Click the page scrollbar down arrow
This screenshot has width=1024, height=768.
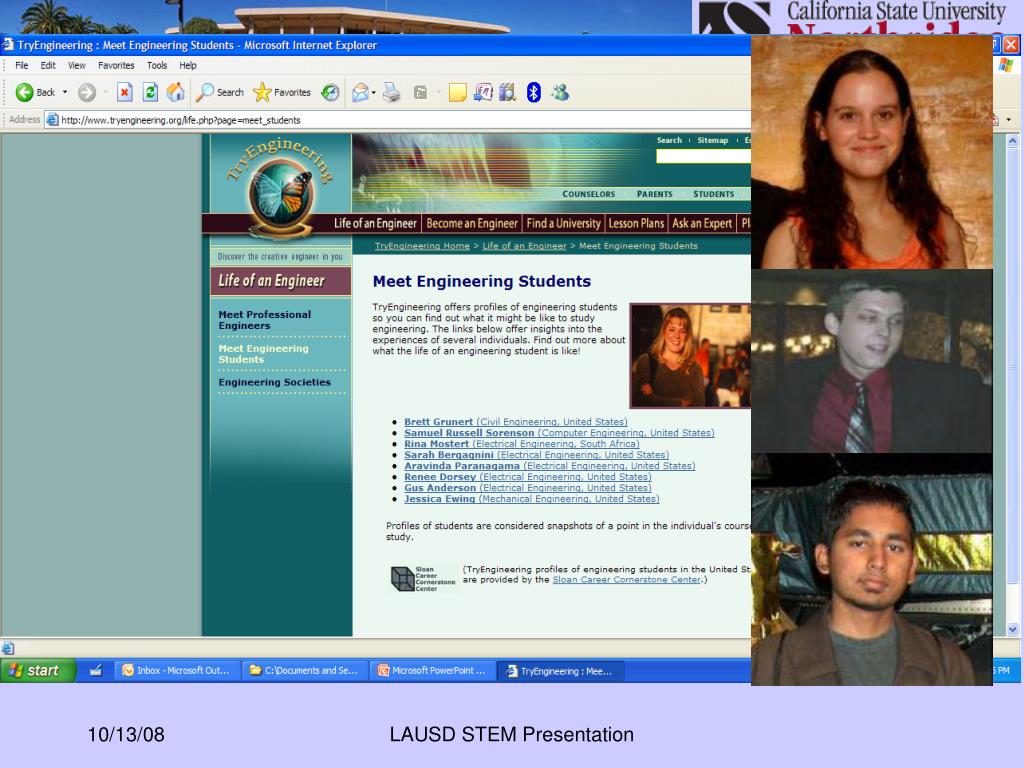coord(1012,630)
